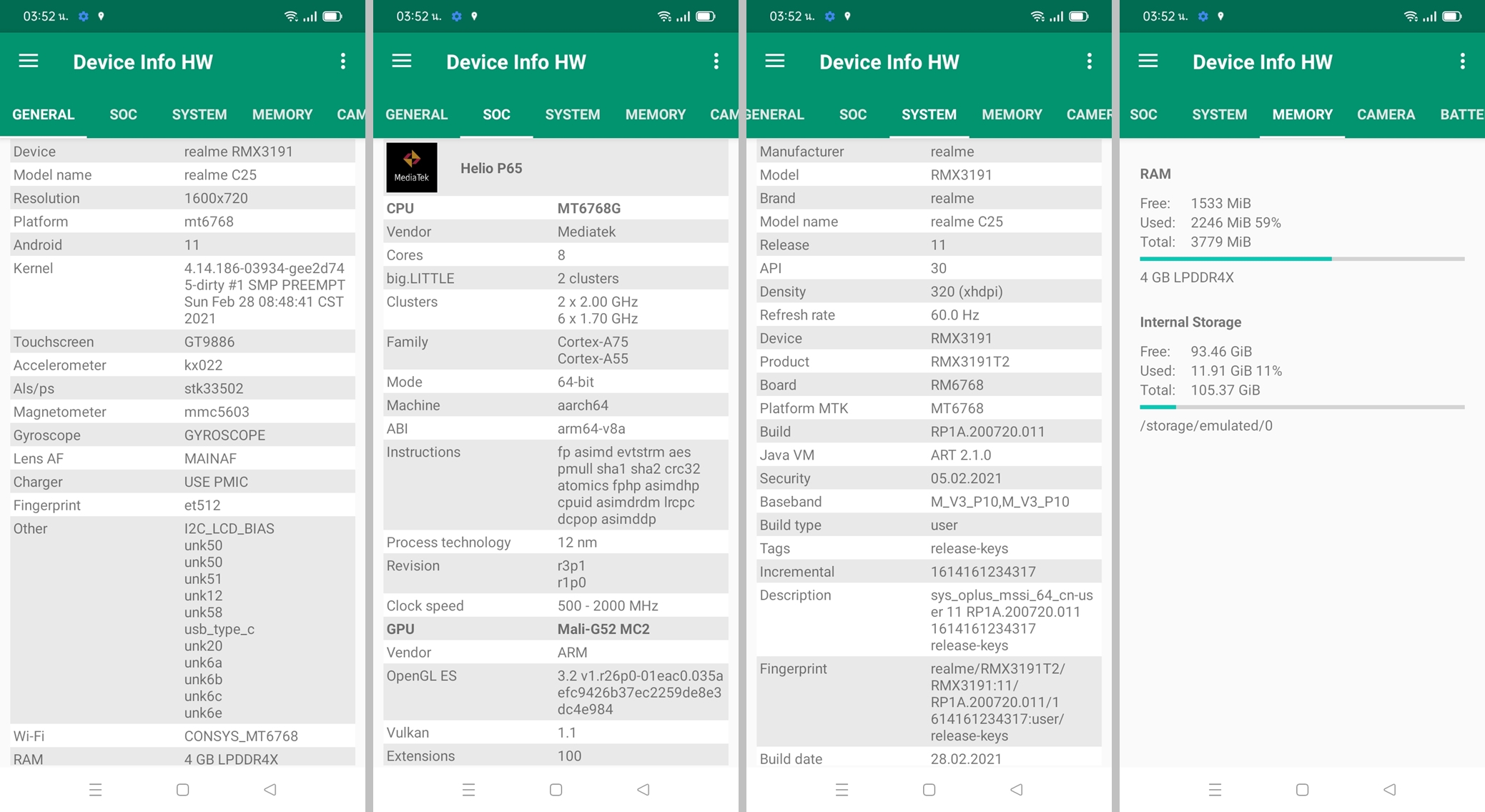1485x812 pixels.
Task: Tap the RAM usage progress bar
Action: 1302,259
